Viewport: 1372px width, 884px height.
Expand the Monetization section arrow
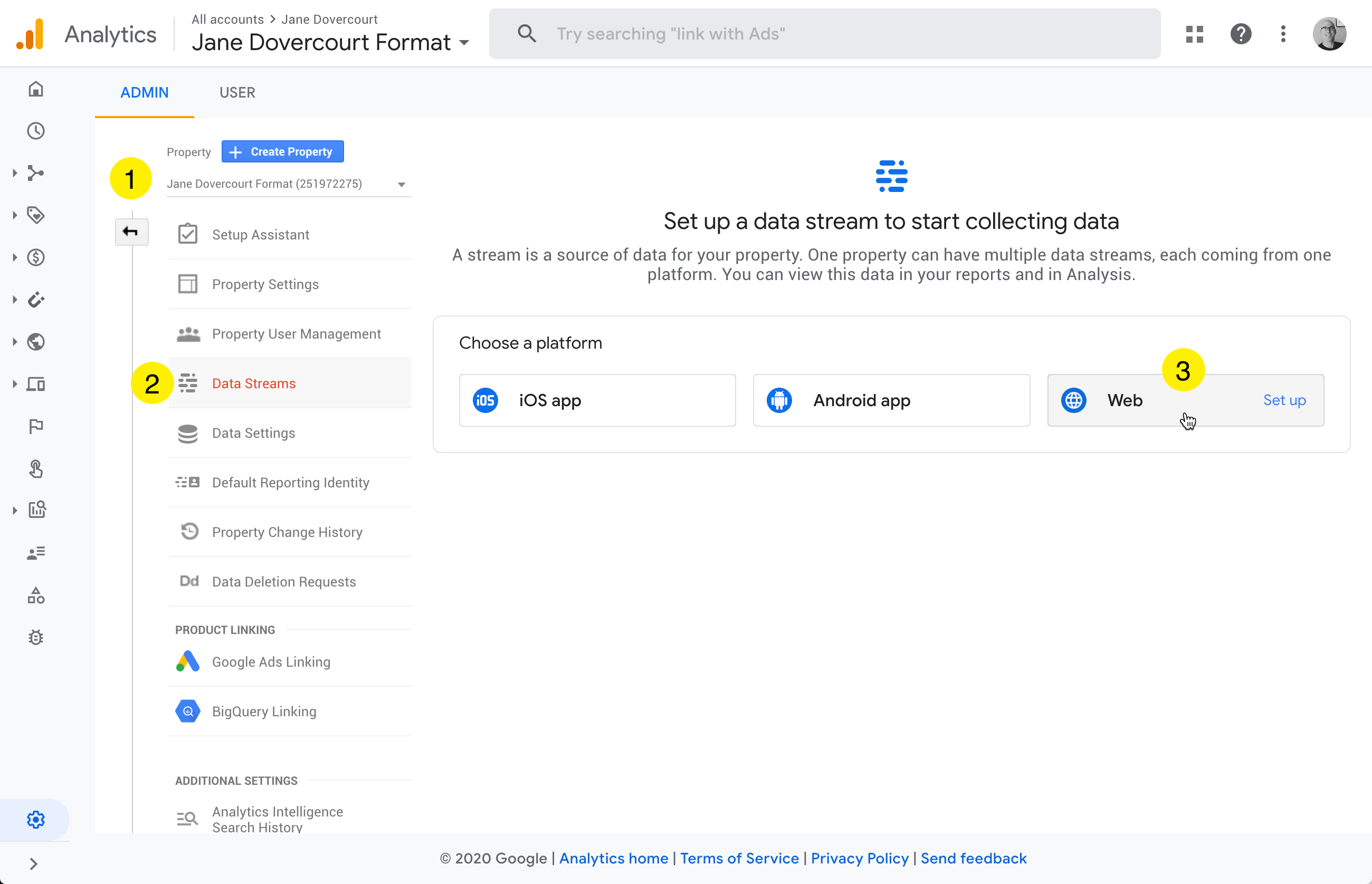point(14,257)
